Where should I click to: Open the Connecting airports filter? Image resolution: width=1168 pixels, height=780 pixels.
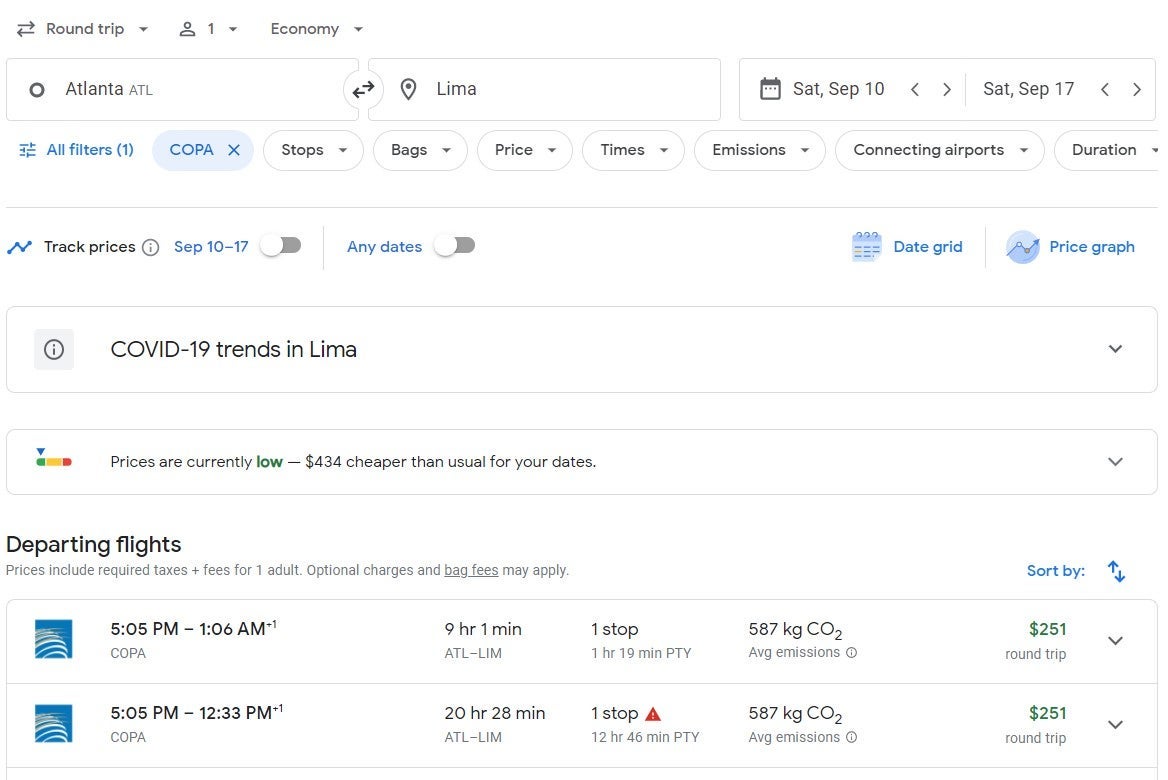(939, 150)
